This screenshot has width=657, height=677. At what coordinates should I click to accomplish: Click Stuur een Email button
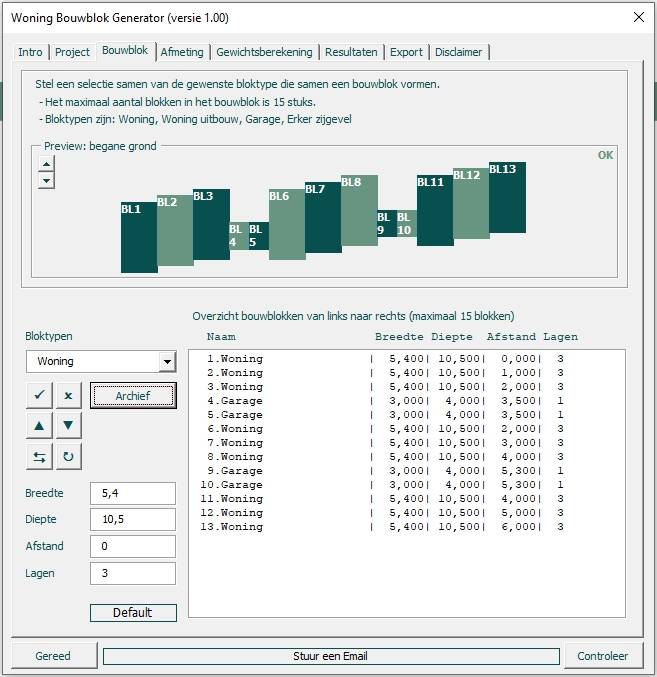point(331,656)
